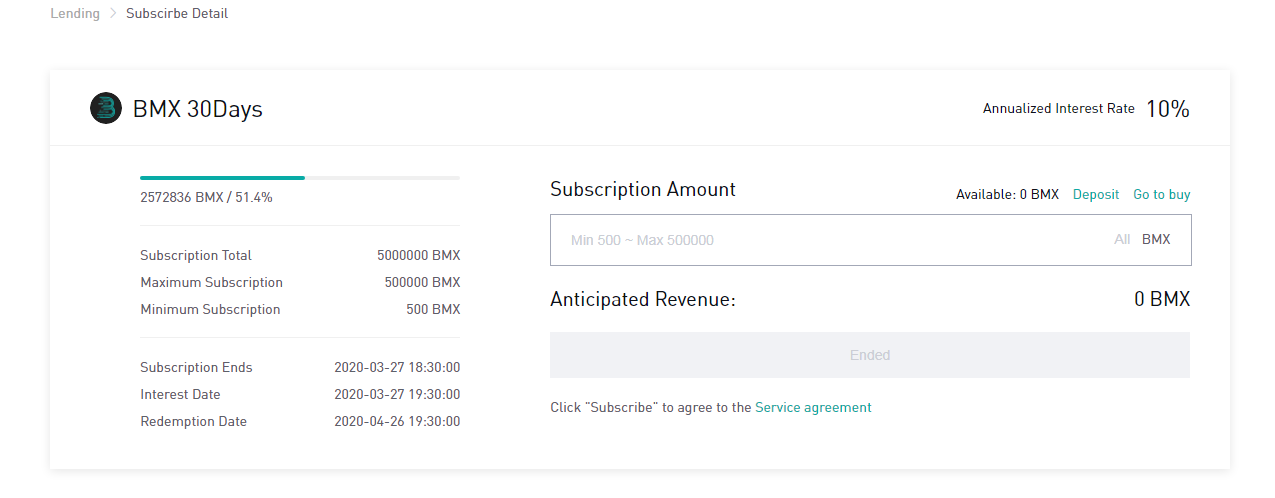Image resolution: width=1275 pixels, height=498 pixels.
Task: Click the disabled Ended button
Action: click(x=869, y=355)
